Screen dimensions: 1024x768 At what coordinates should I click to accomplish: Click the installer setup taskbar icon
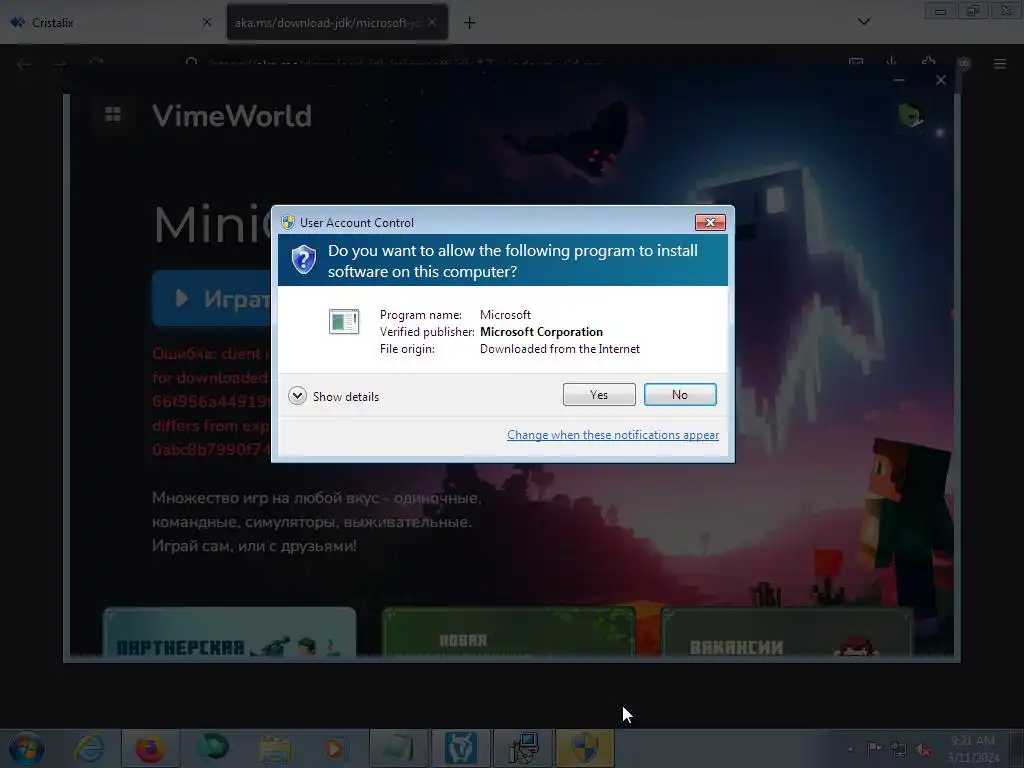click(522, 748)
